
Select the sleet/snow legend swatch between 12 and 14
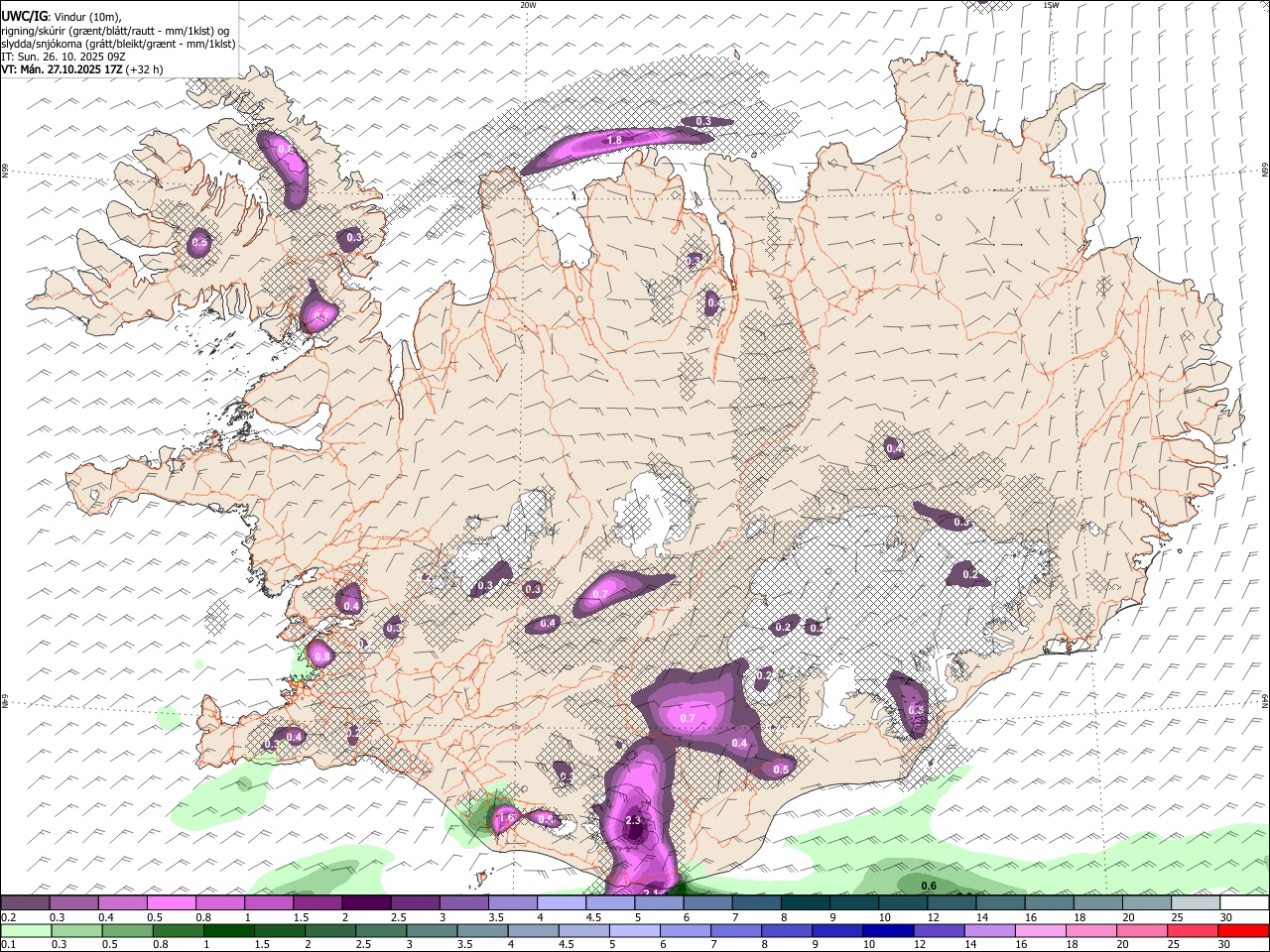(951, 902)
